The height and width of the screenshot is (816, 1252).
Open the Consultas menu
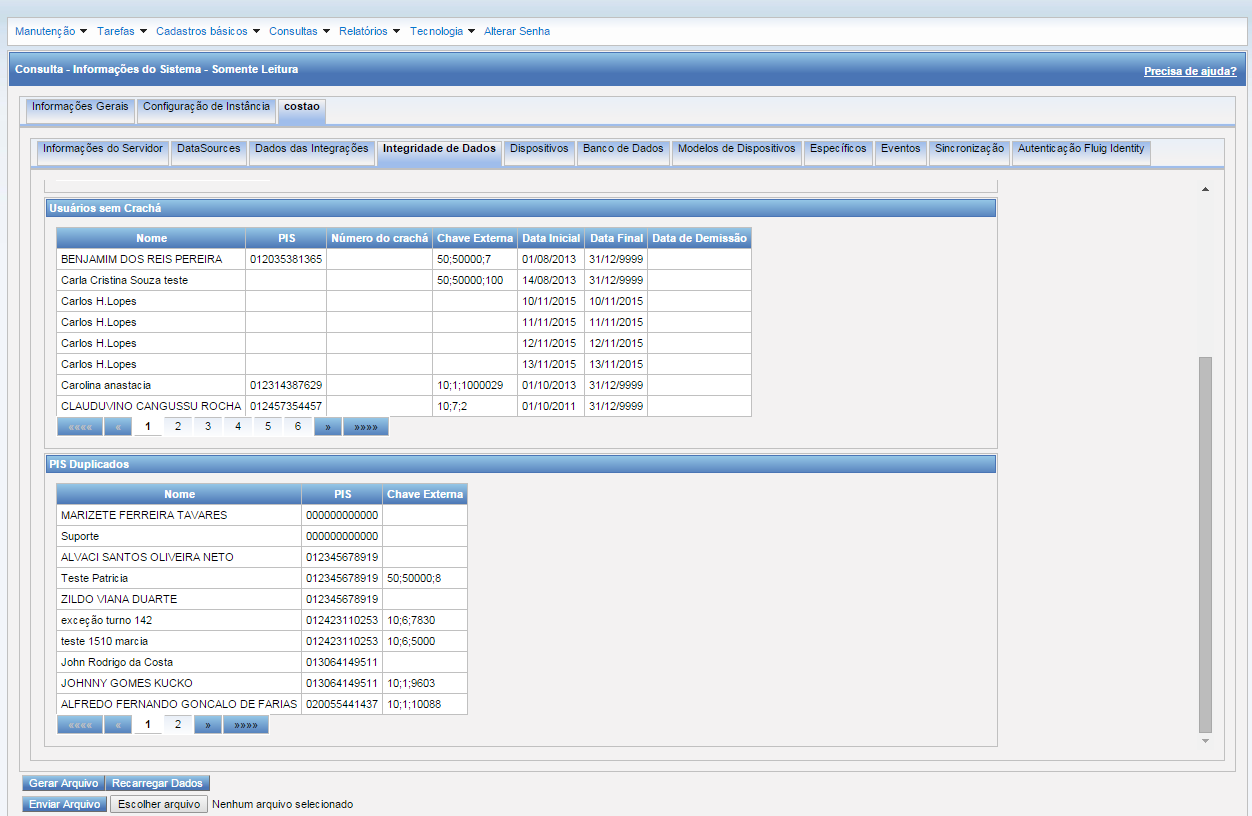click(x=300, y=31)
